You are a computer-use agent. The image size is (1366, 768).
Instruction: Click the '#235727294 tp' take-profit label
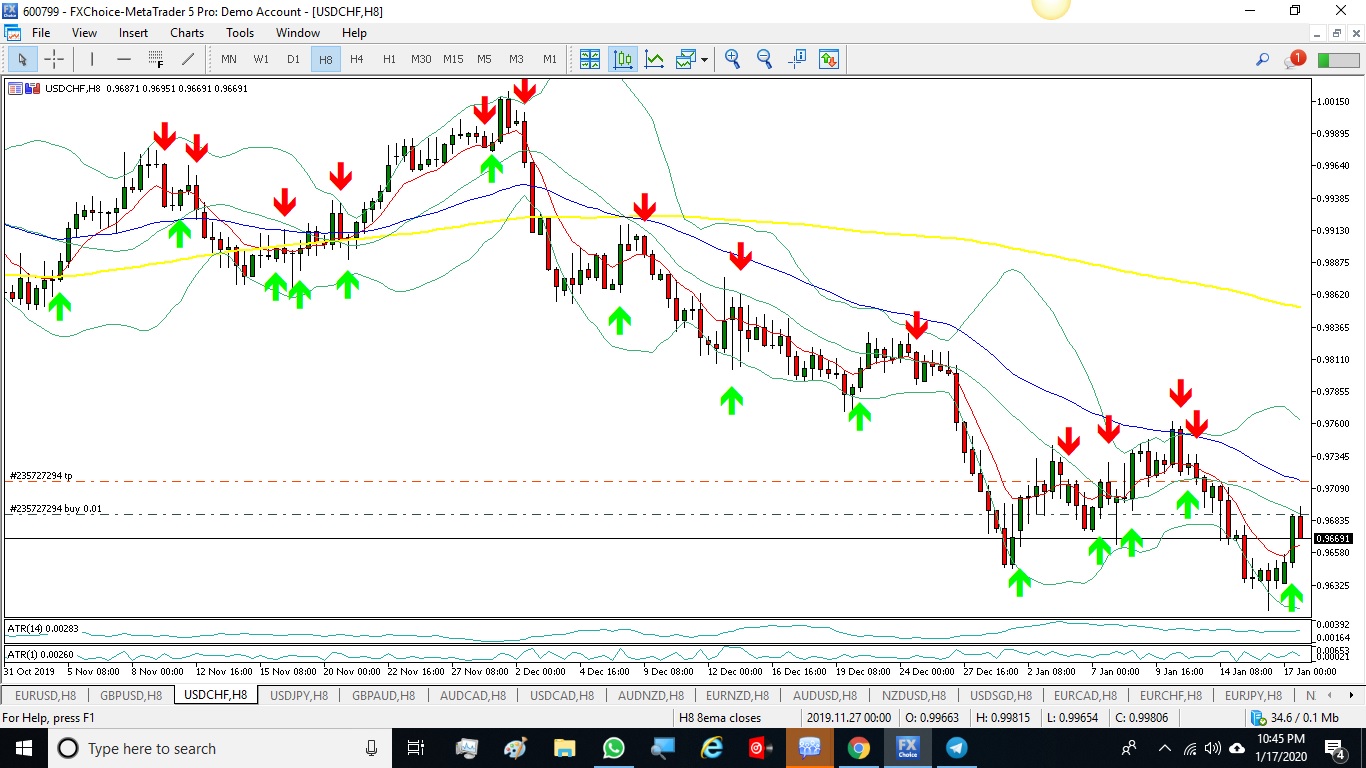(x=41, y=476)
